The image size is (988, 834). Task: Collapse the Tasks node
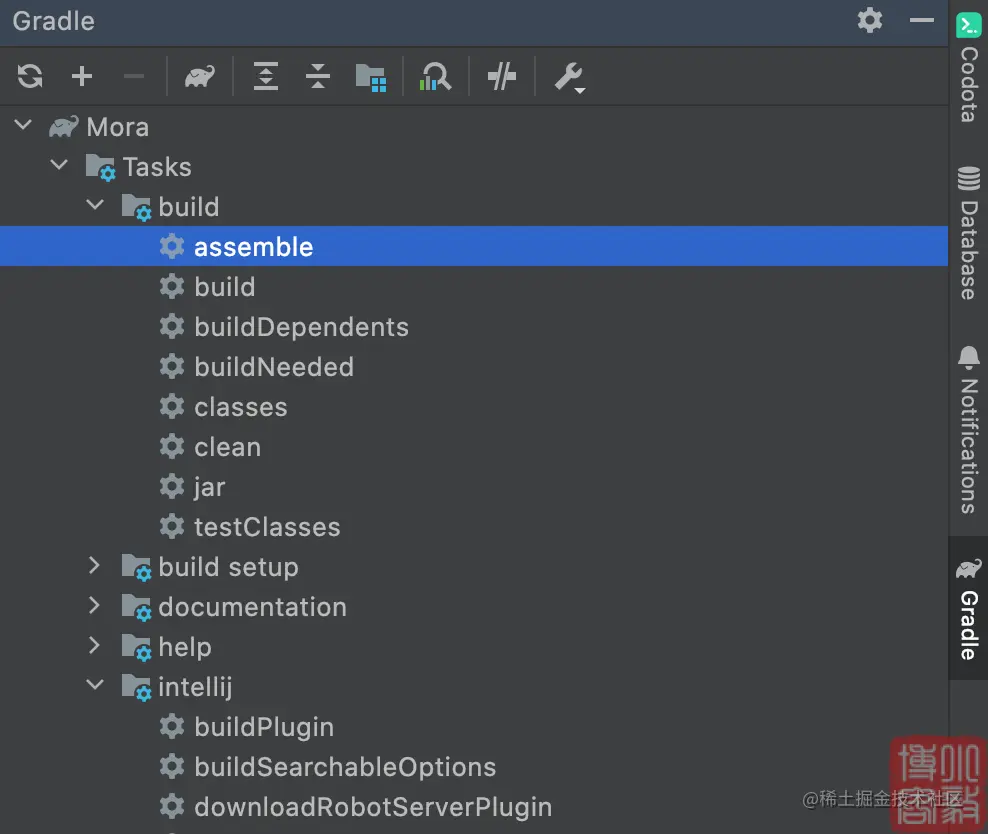pos(59,165)
